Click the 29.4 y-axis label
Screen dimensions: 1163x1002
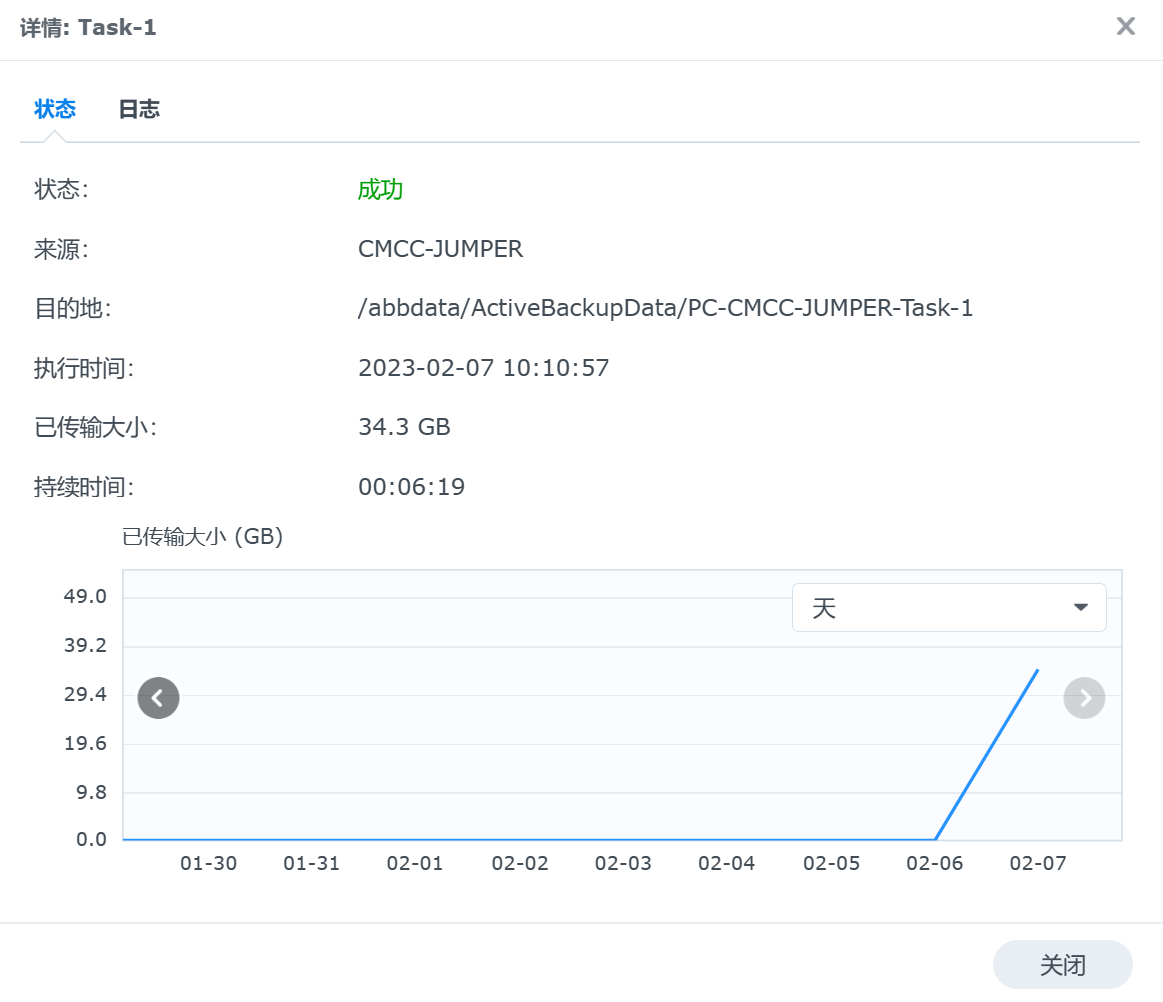(85, 694)
